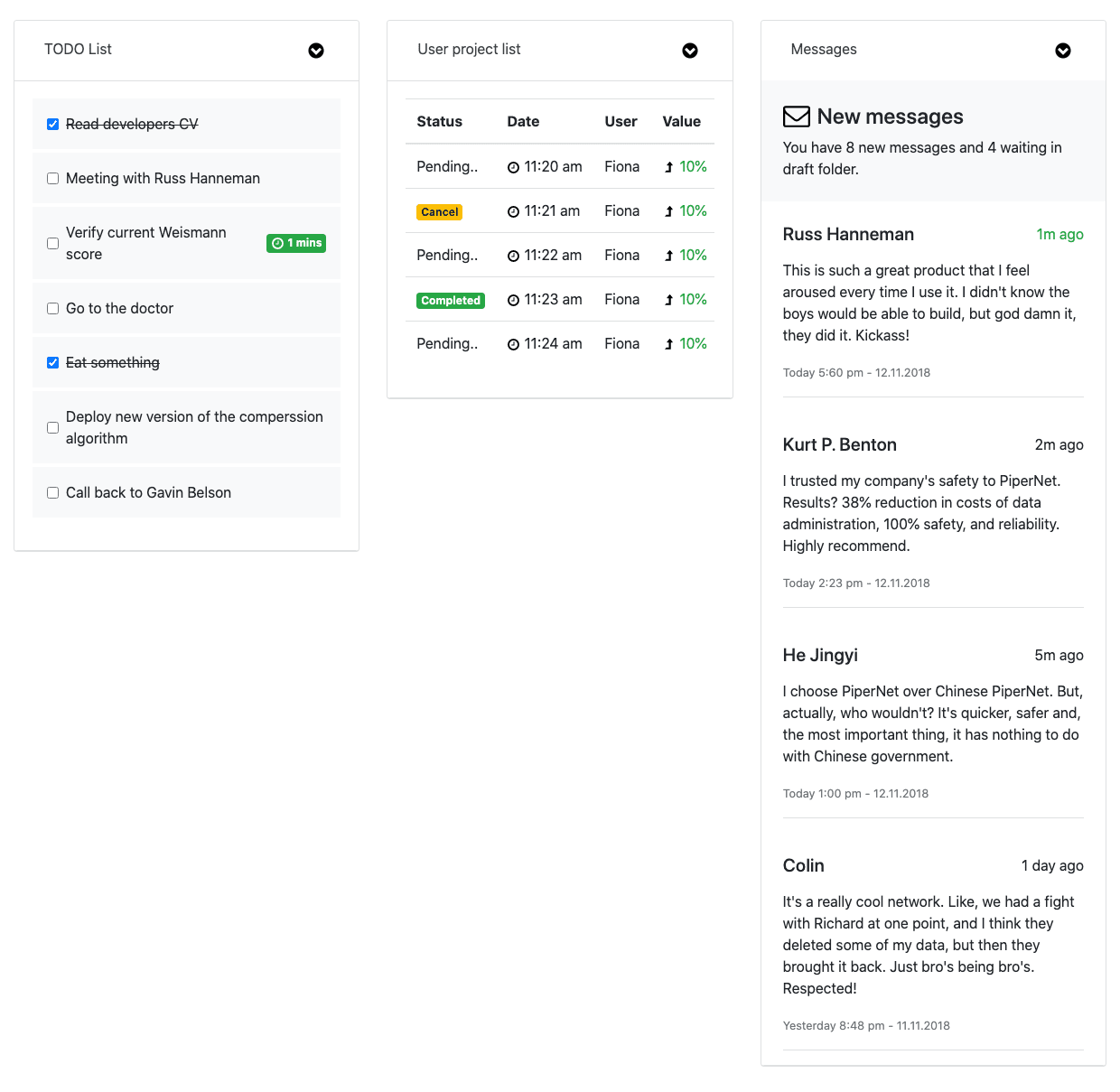This screenshot has height=1092, width=1120.
Task: Click the Cancel status badge
Action: (x=439, y=211)
